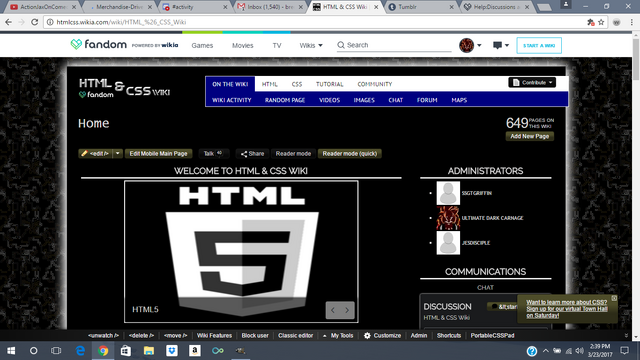Click Reader mode (quick) button
The width and height of the screenshot is (640, 360).
point(349,153)
